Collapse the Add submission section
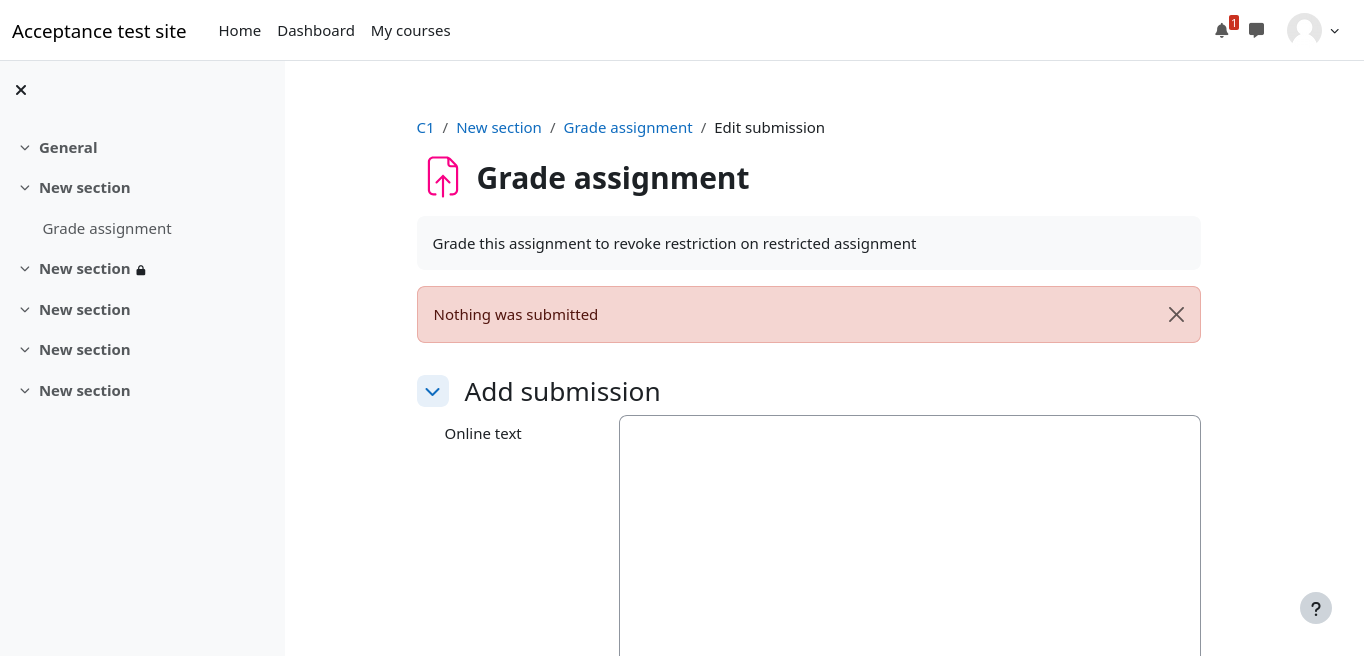The image size is (1364, 656). (433, 391)
